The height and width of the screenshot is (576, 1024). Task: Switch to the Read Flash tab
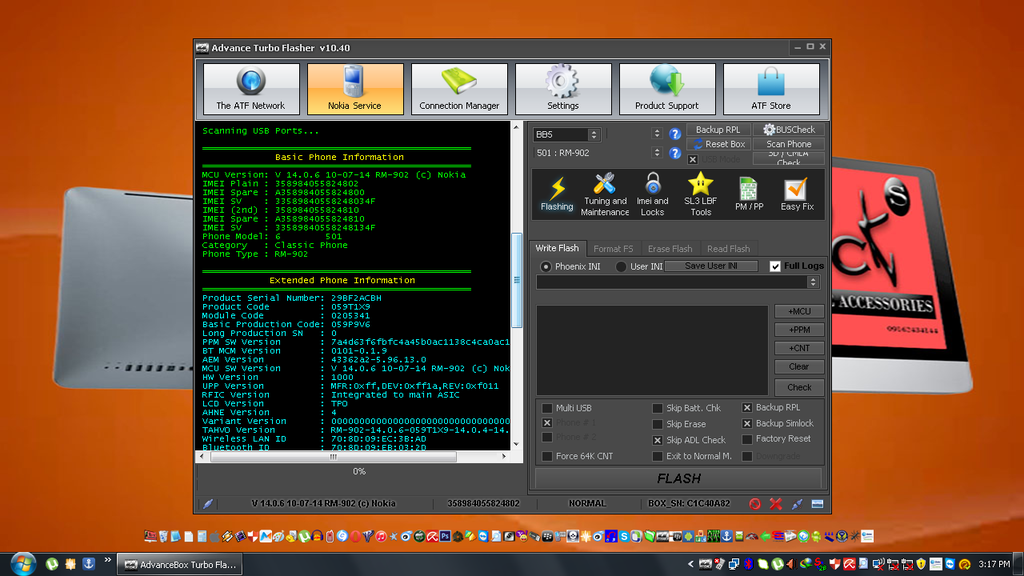coord(728,248)
